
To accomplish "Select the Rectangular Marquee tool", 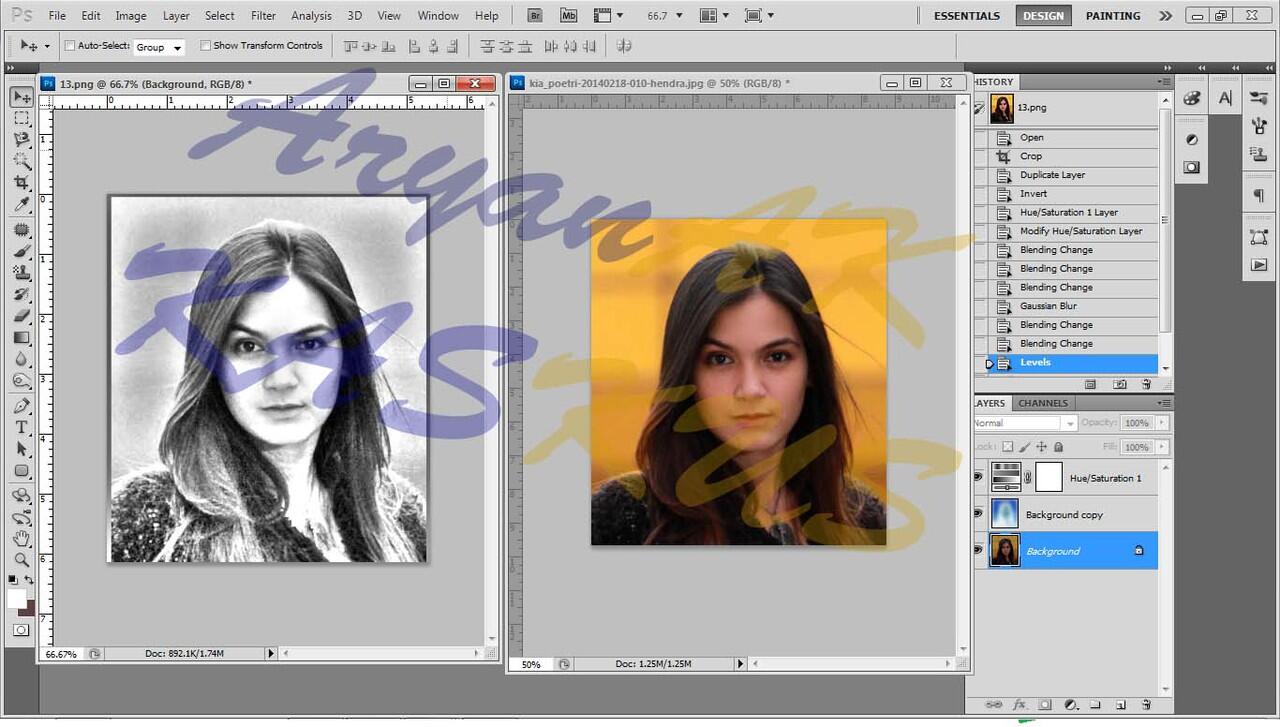I will (21, 119).
